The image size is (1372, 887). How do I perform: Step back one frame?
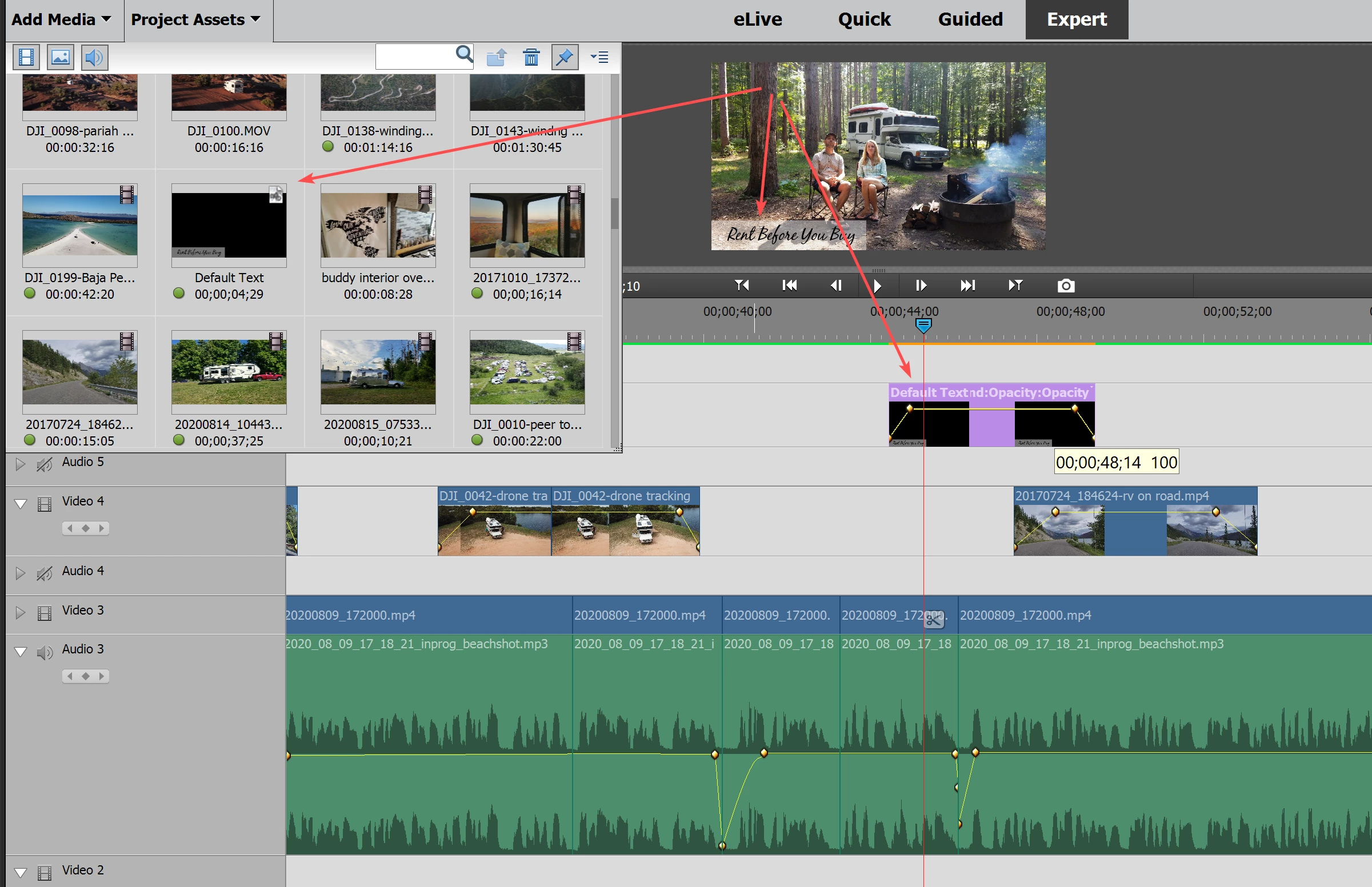tap(836, 286)
